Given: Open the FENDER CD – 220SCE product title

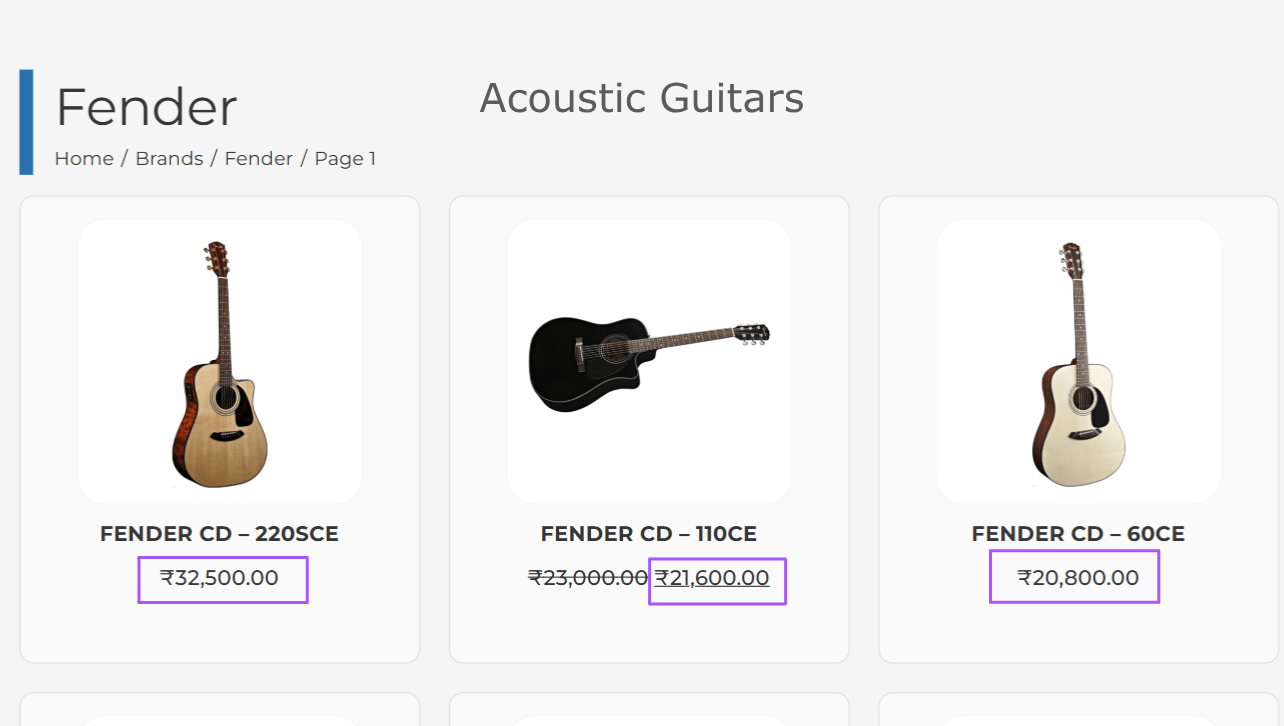Looking at the screenshot, I should pos(219,534).
